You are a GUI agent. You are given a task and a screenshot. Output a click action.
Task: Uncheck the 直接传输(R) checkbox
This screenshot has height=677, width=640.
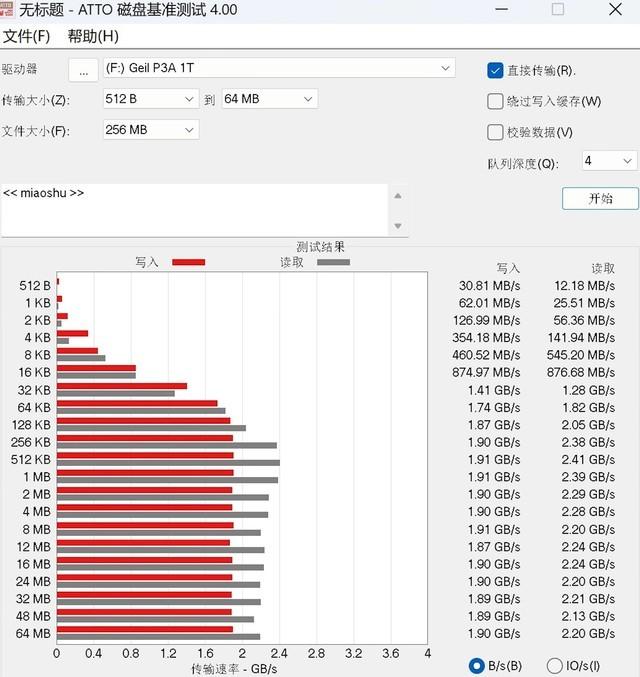(495, 71)
